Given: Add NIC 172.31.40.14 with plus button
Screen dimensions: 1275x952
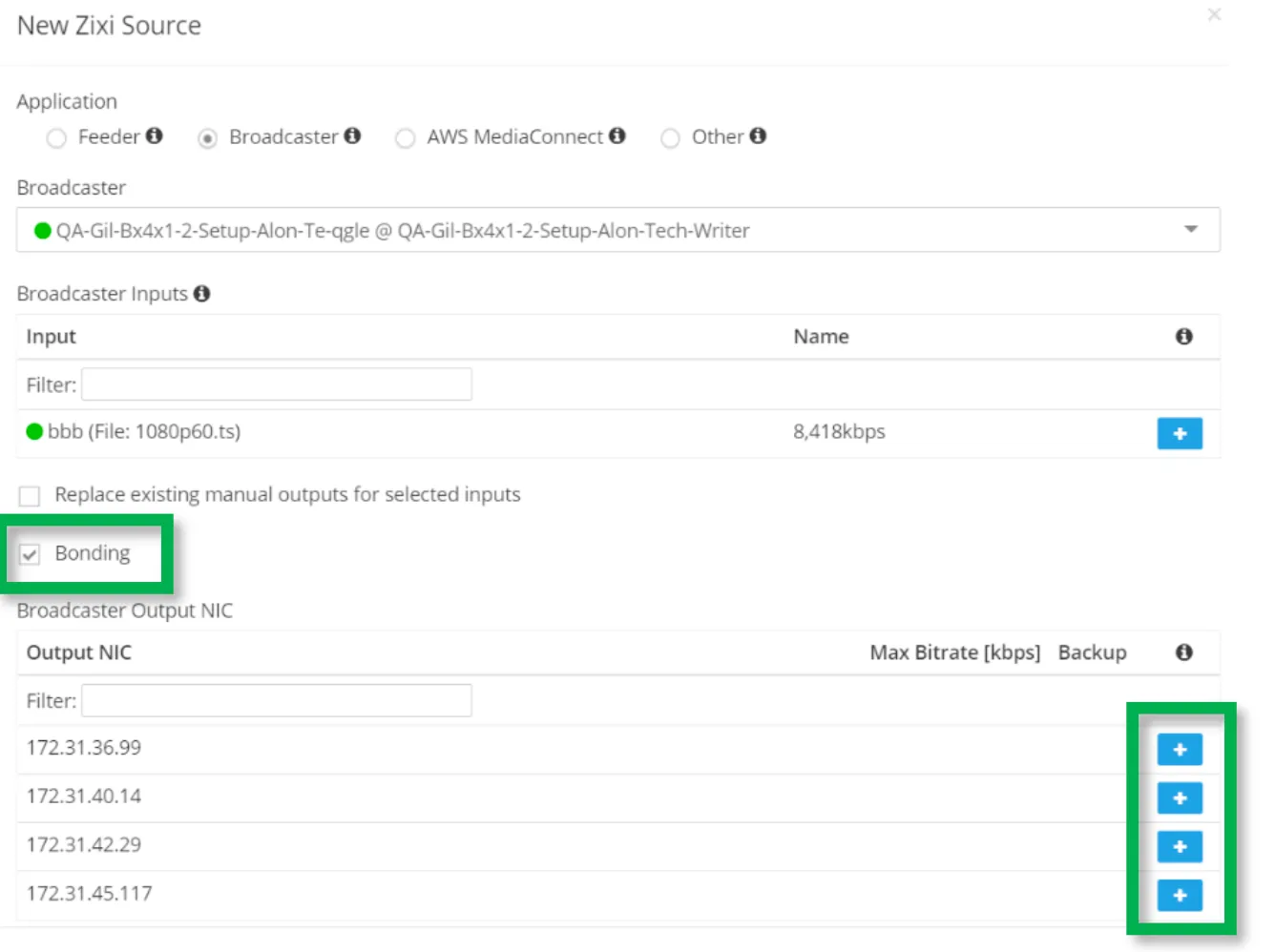Looking at the screenshot, I should click(1180, 797).
